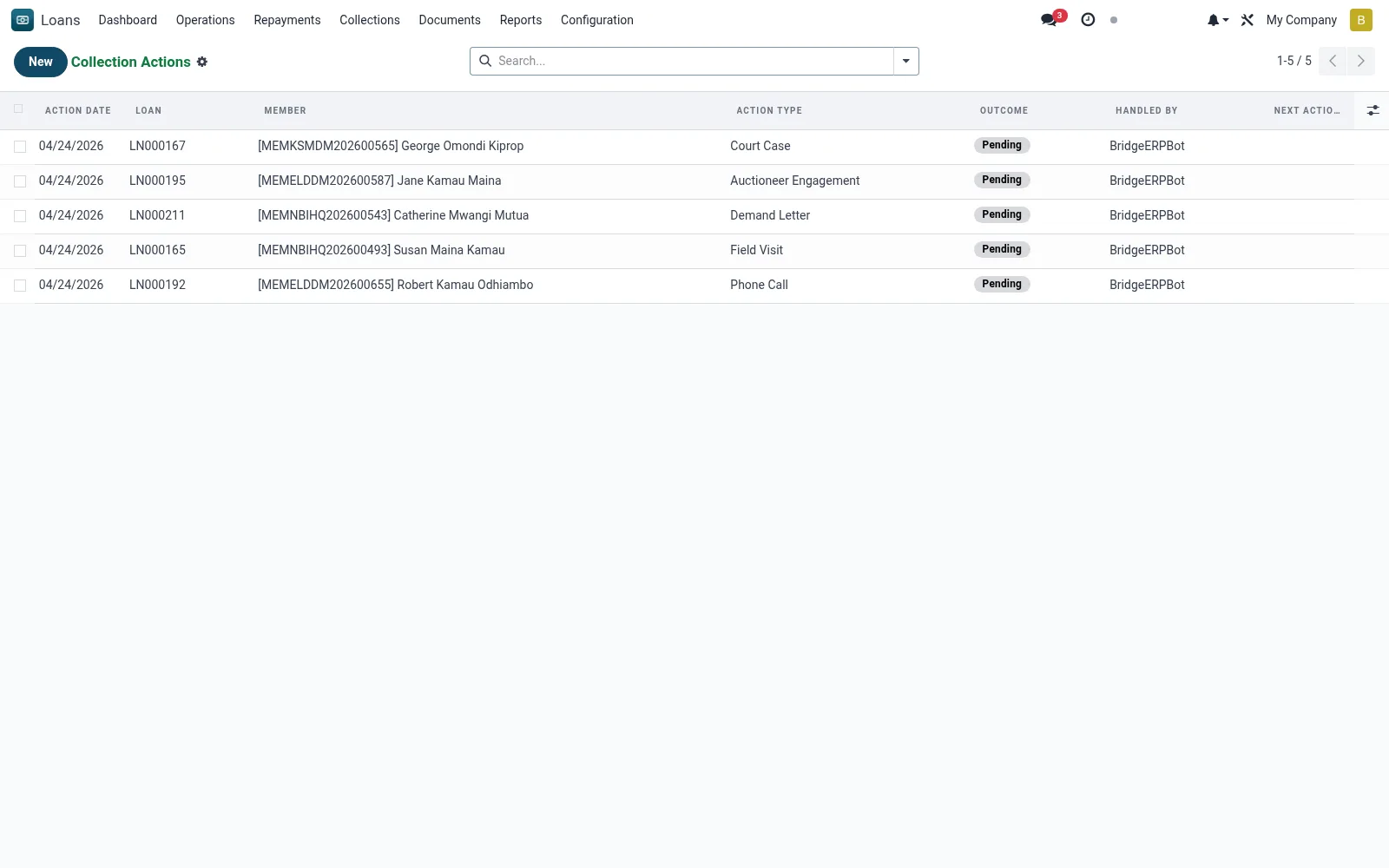Click BridgeERPBot in Auctioneer Engagement row
This screenshot has height=868, width=1389.
[1147, 181]
